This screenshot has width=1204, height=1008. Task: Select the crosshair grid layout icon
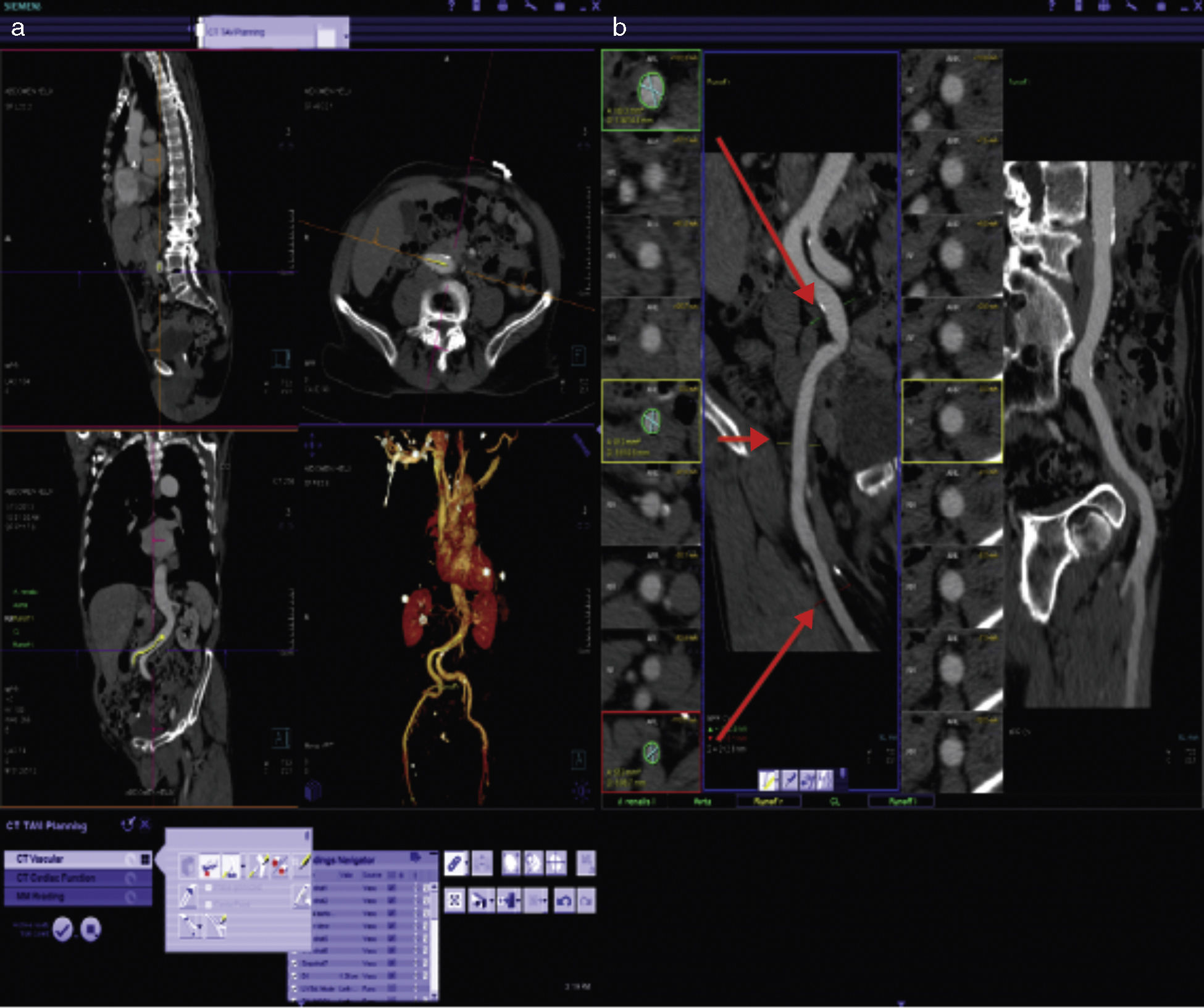[x=556, y=863]
